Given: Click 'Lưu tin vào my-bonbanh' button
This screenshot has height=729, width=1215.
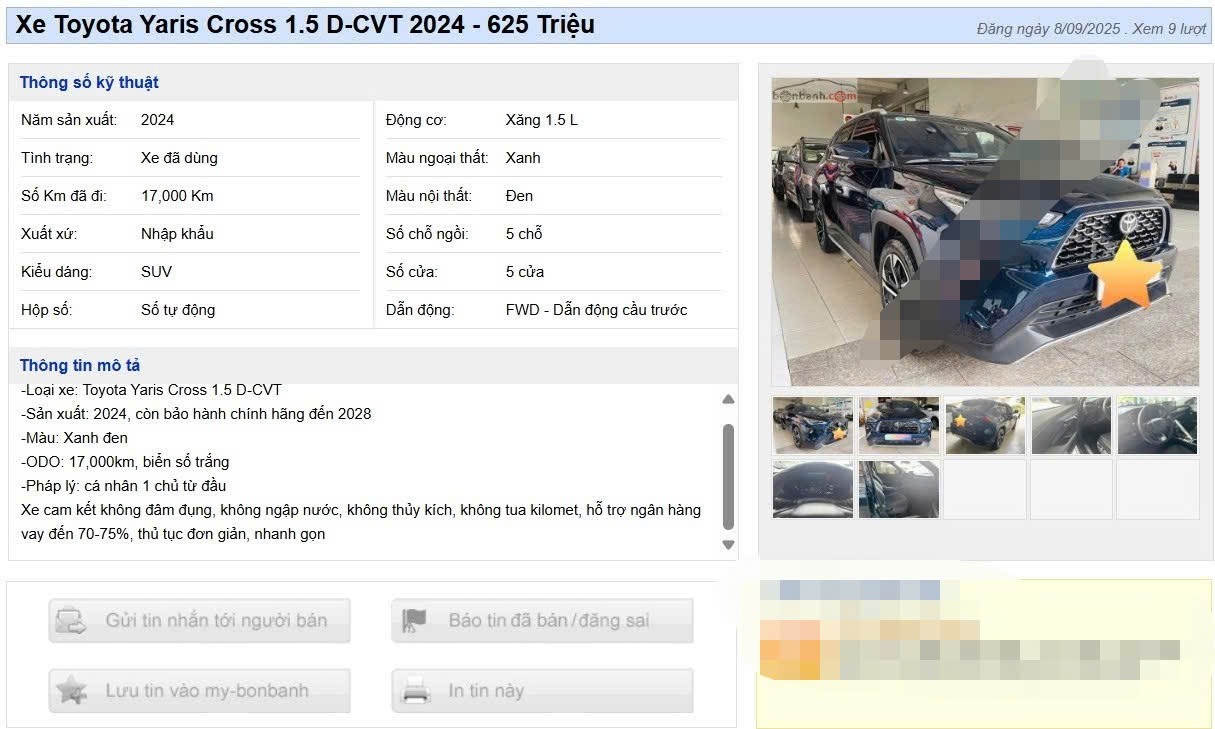Looking at the screenshot, I should (200, 690).
